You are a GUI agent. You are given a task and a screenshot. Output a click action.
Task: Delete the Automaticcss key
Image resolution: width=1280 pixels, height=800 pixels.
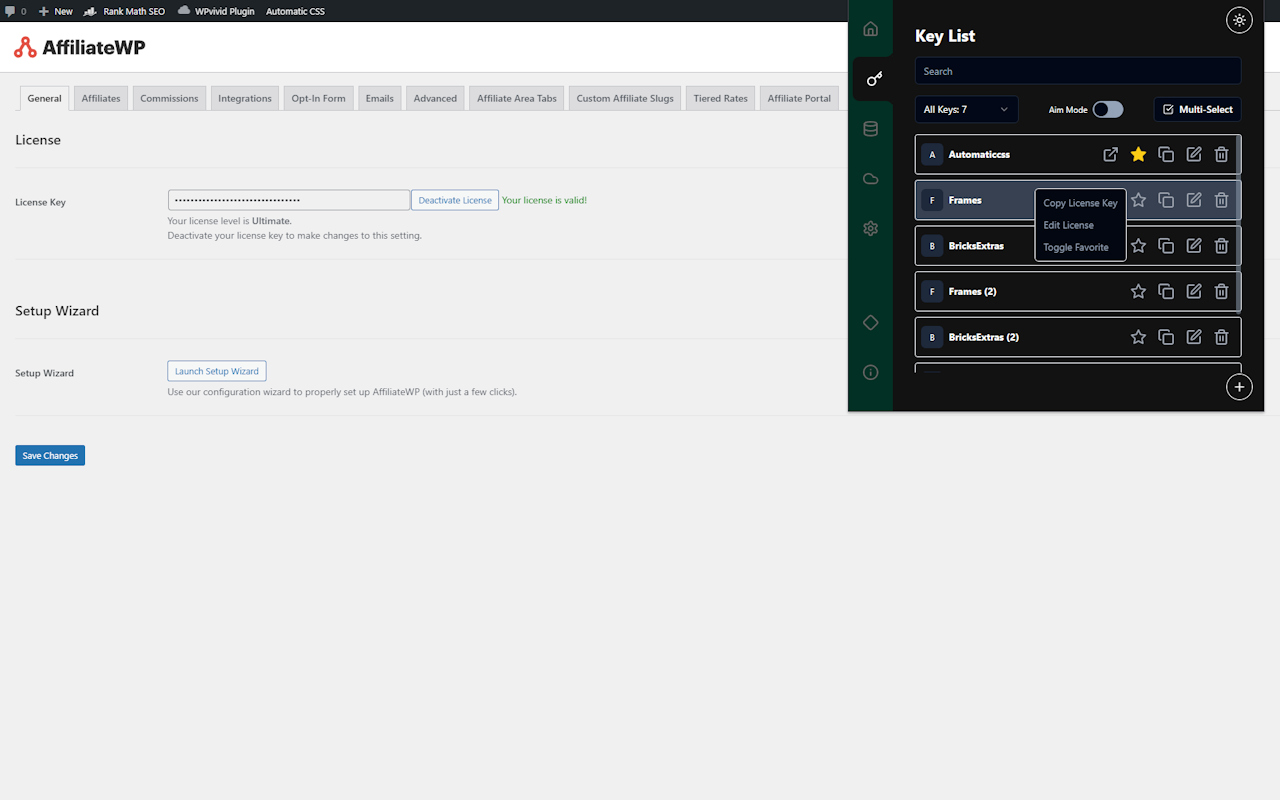pyautogui.click(x=1221, y=154)
